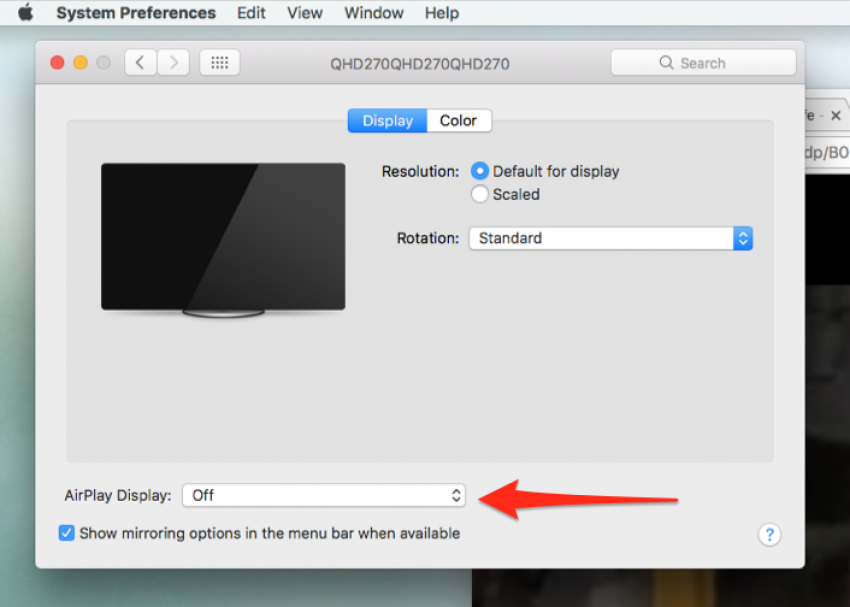Select the monitor illustration preview
This screenshot has height=607, width=850.
[x=222, y=240]
